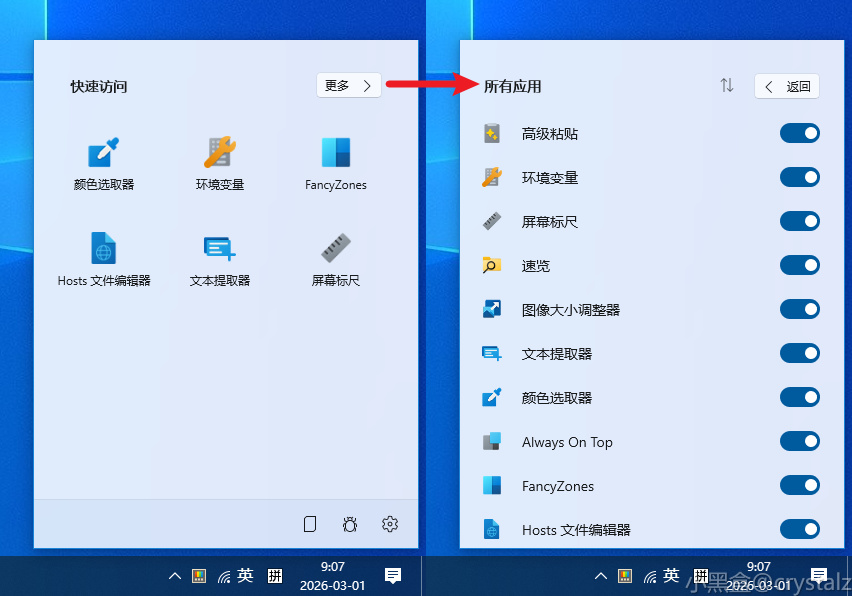Open the documentation page icon in footer
Screen dimensions: 852x596
tap(310, 524)
